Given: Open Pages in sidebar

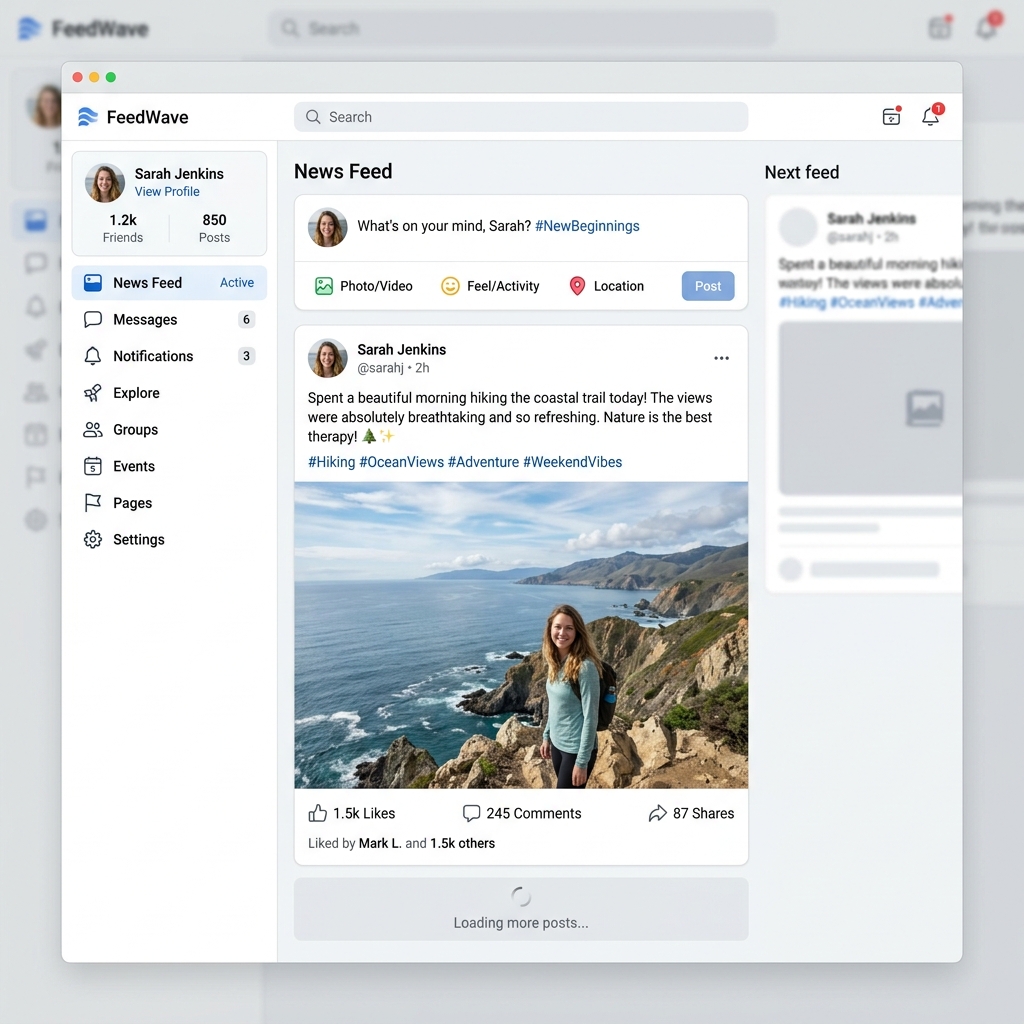Looking at the screenshot, I should pyautogui.click(x=169, y=503).
